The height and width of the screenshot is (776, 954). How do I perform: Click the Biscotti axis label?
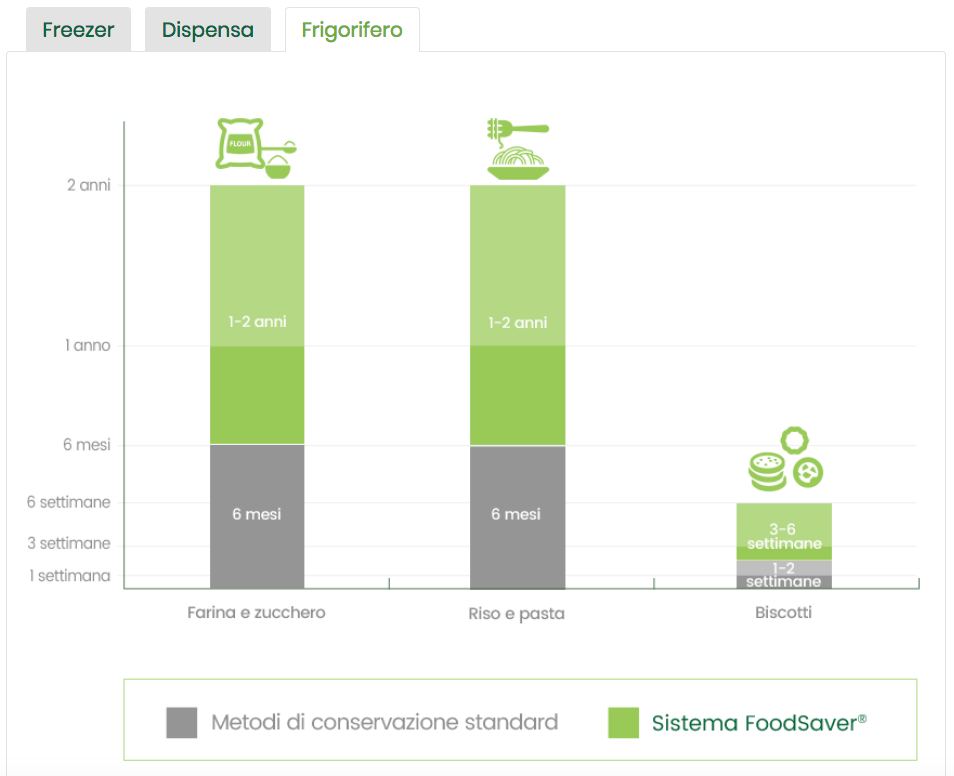point(783,612)
